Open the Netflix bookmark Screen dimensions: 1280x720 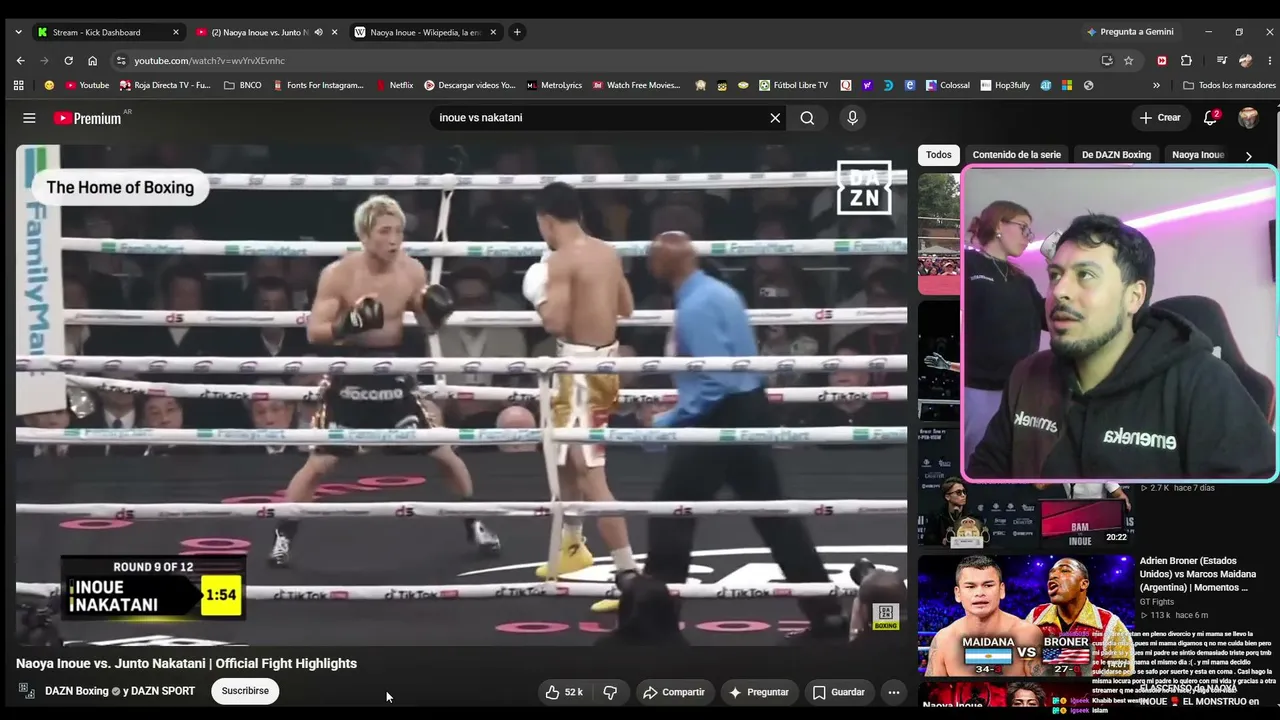394,85
